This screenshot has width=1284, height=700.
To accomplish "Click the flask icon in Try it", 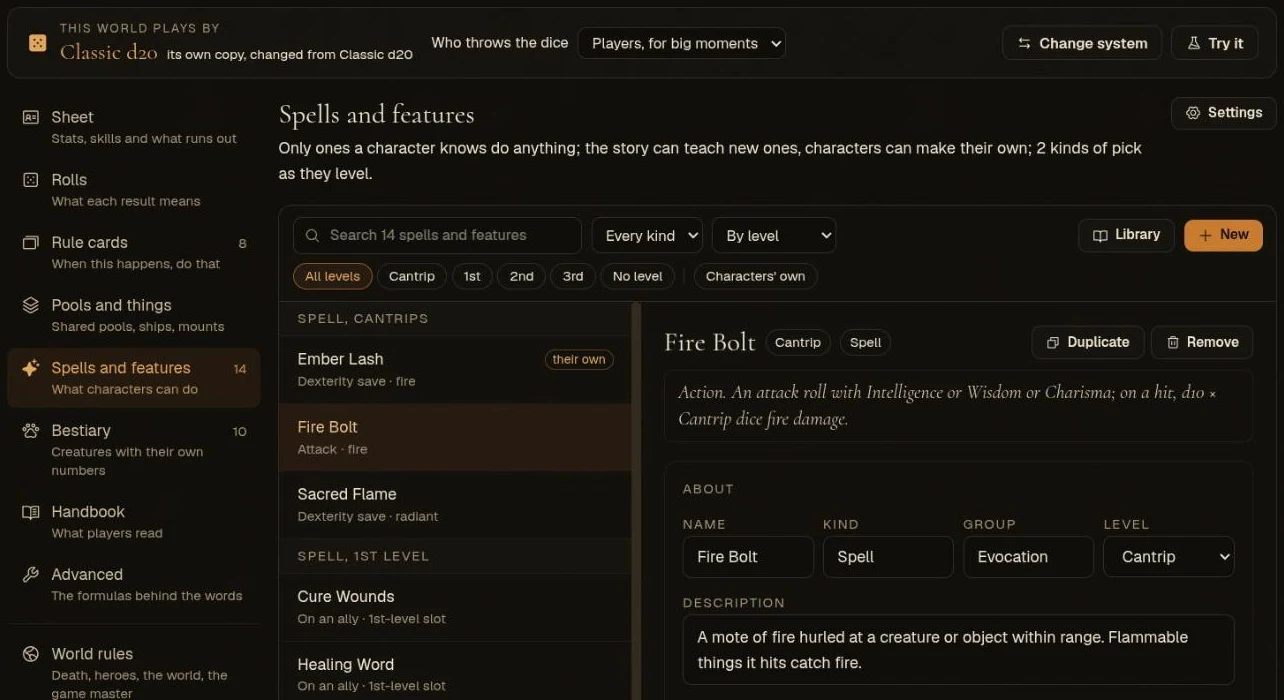I will [1193, 43].
